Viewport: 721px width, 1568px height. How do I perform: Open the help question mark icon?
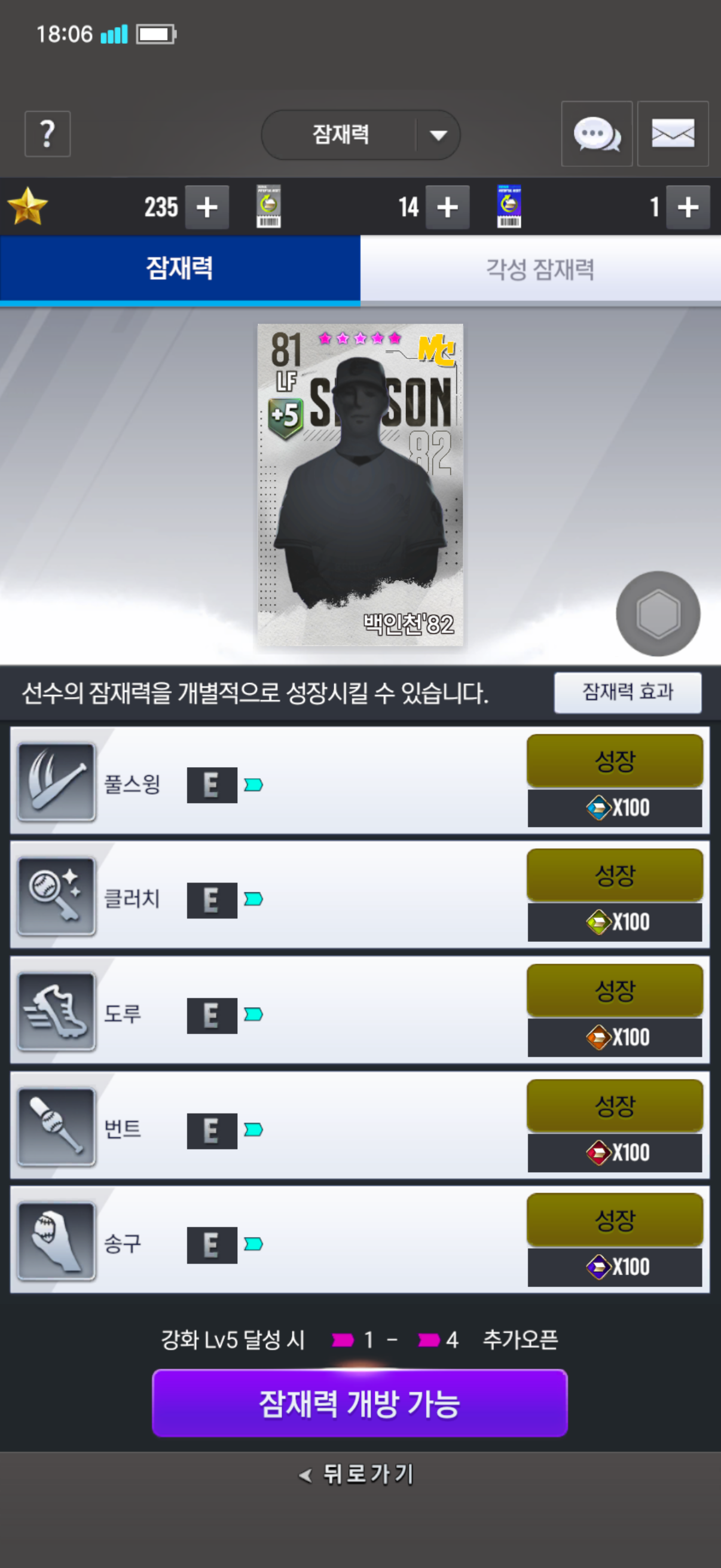coord(47,134)
